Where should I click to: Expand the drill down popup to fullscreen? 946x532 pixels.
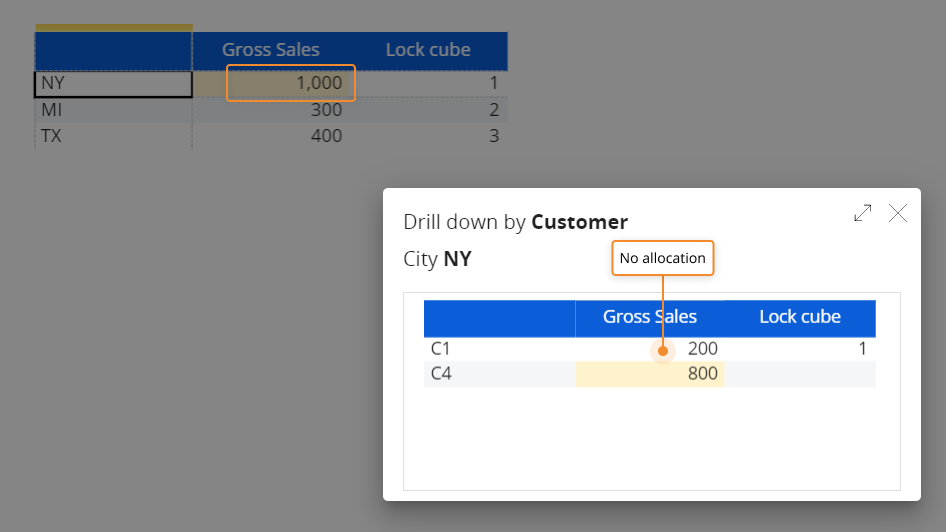click(x=862, y=213)
